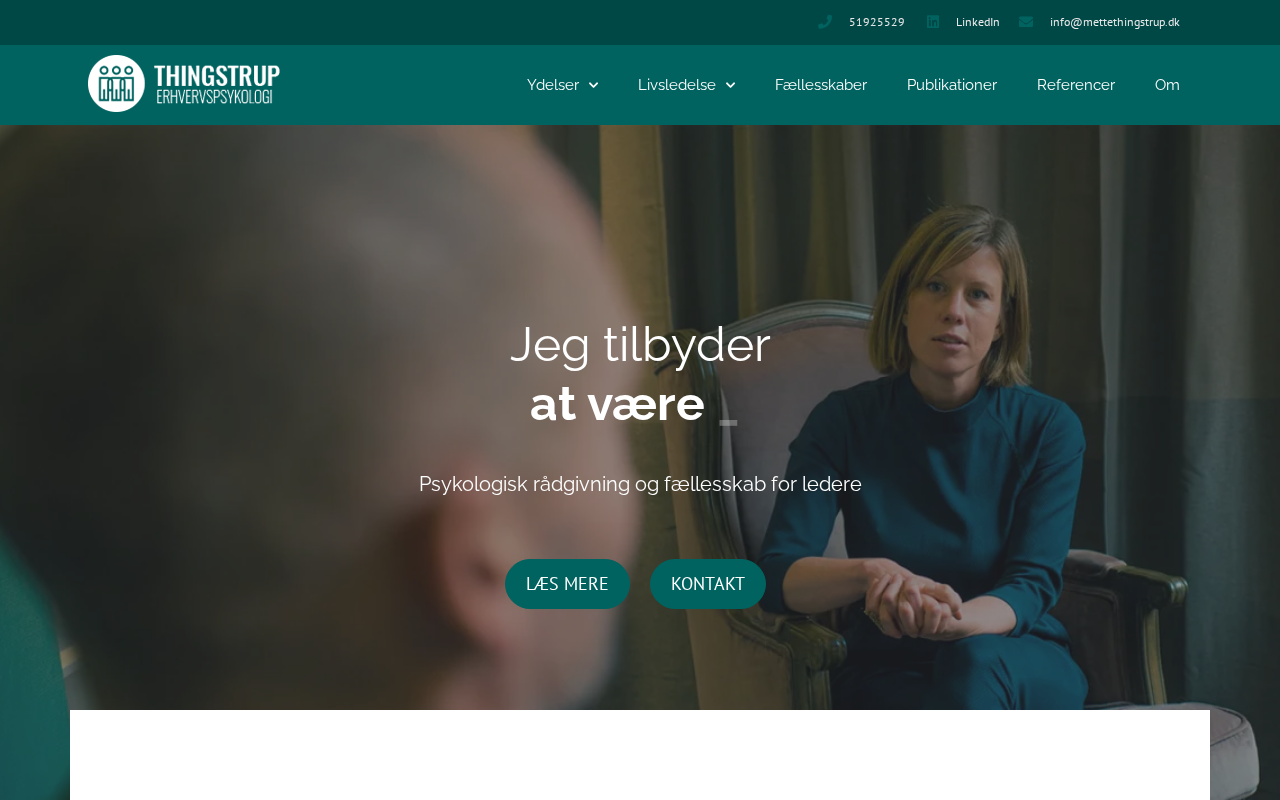
Task: Click the KONTAKT button
Action: point(708,584)
